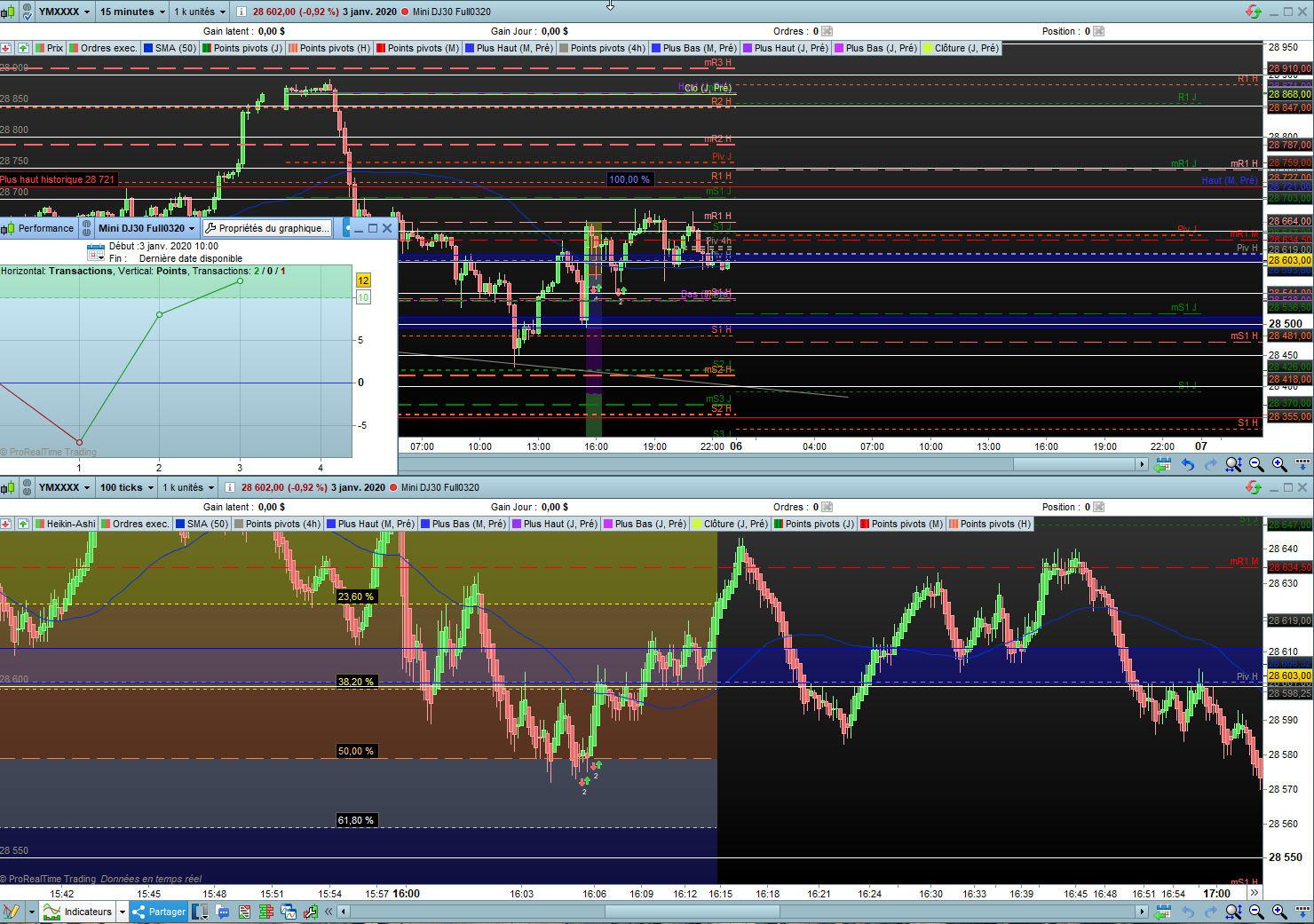Open Propriétés du graphique tab
1314x924 pixels.
(266, 228)
